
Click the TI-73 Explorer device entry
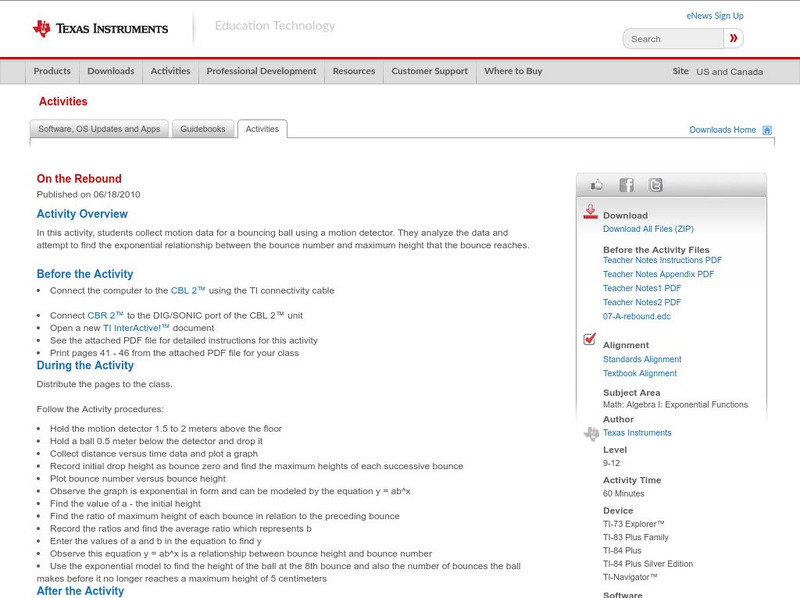tap(633, 524)
